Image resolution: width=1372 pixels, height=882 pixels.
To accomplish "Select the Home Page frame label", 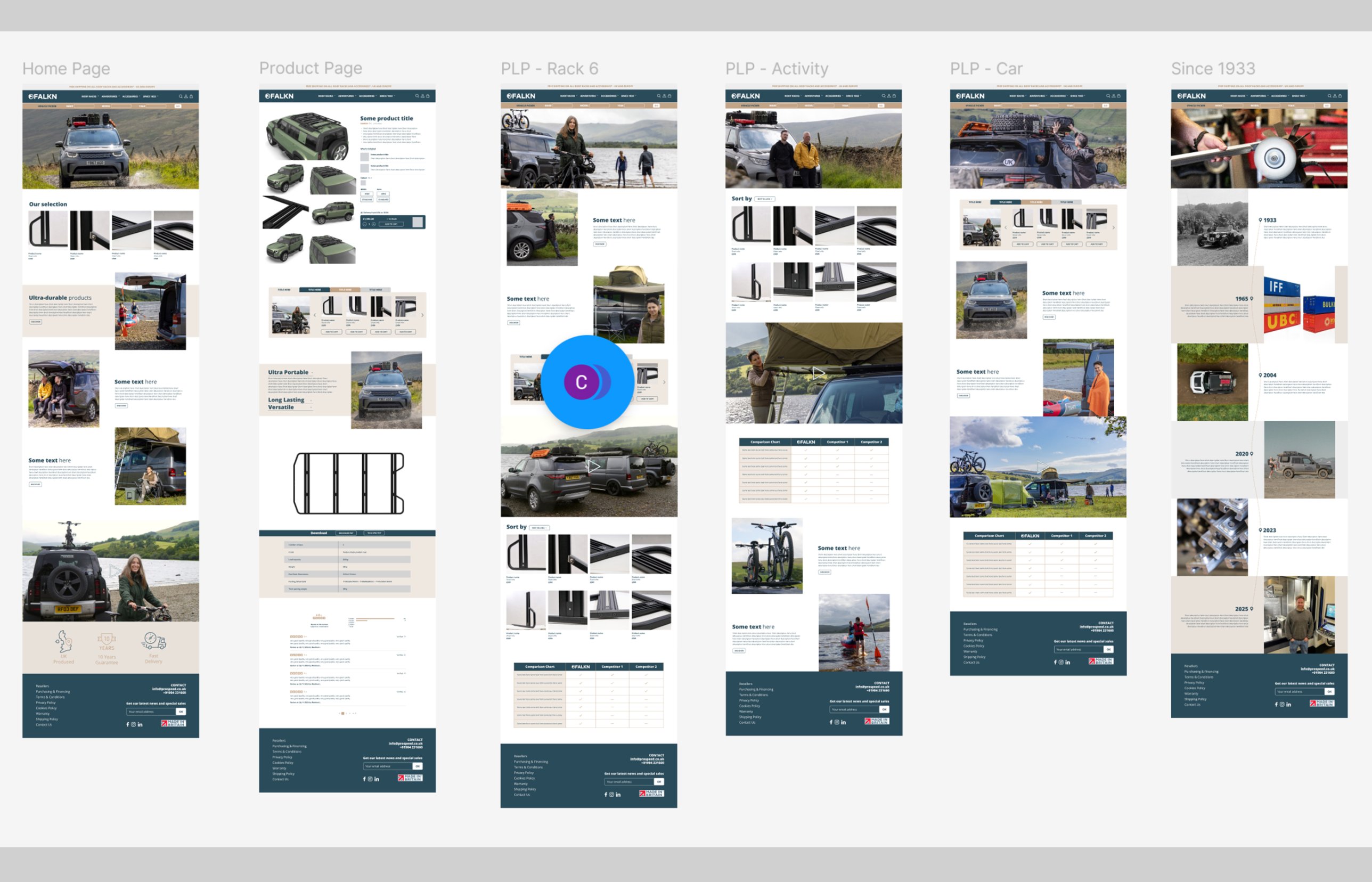I will click(x=67, y=69).
